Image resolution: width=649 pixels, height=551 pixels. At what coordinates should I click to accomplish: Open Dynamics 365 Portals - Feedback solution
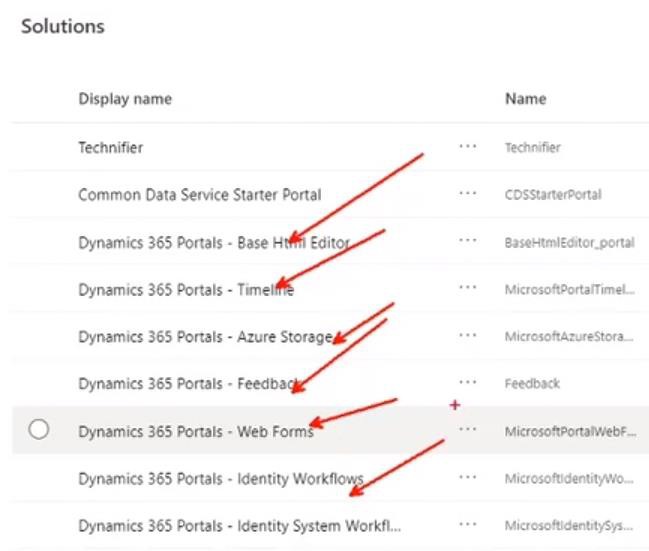click(x=189, y=384)
